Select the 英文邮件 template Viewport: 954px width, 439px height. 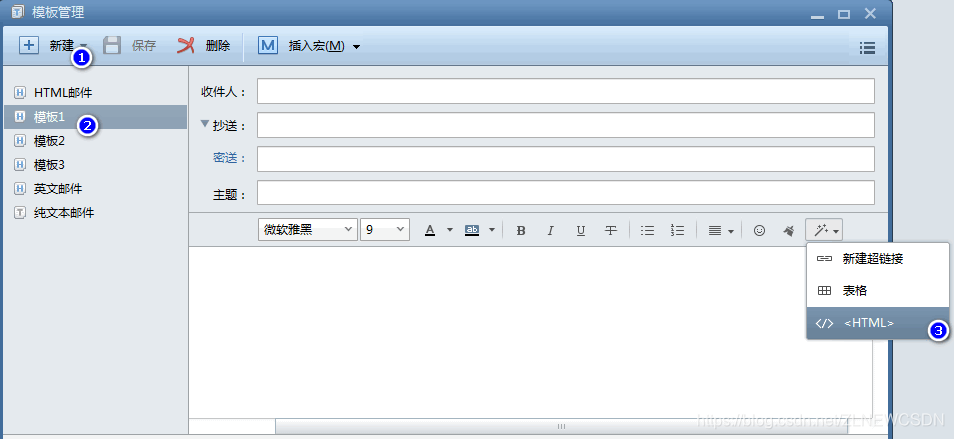coord(96,188)
